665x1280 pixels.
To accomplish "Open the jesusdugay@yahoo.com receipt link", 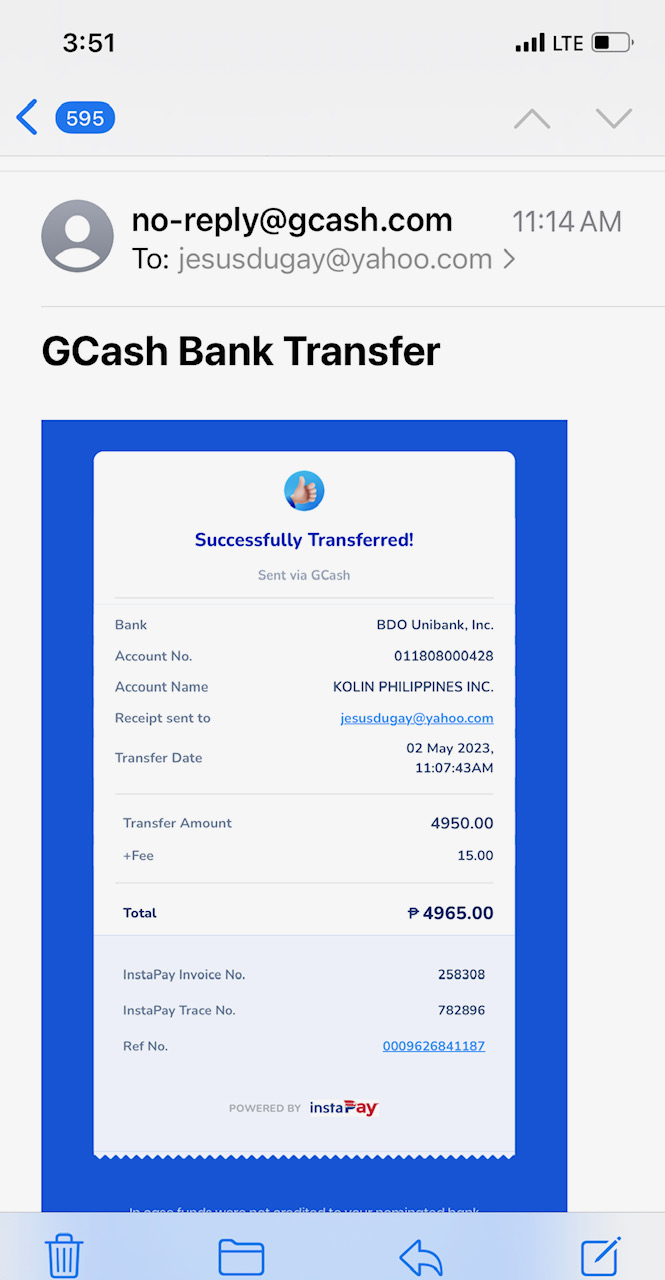I will point(417,718).
